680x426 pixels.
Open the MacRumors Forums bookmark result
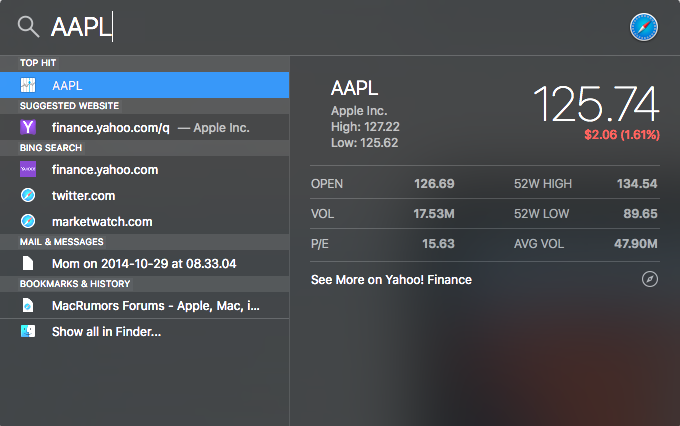tap(144, 305)
